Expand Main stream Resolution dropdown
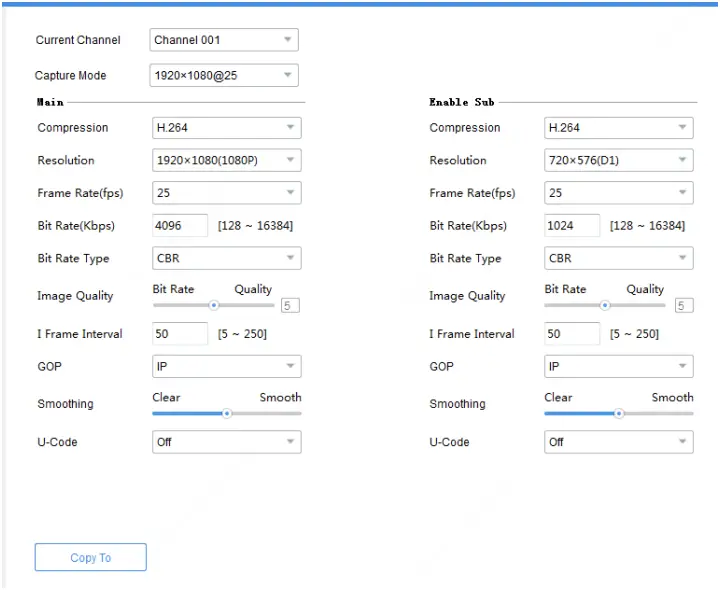The height and width of the screenshot is (590, 720). click(226, 160)
